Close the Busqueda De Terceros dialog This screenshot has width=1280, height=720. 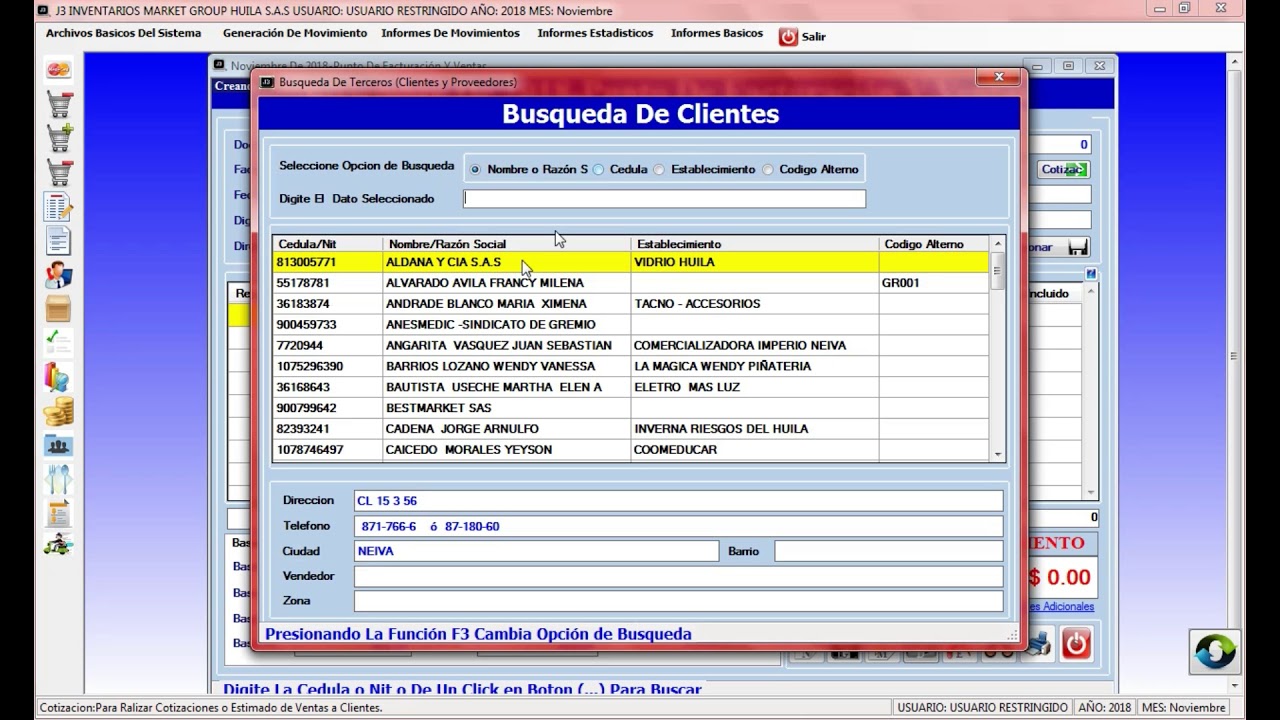998,77
